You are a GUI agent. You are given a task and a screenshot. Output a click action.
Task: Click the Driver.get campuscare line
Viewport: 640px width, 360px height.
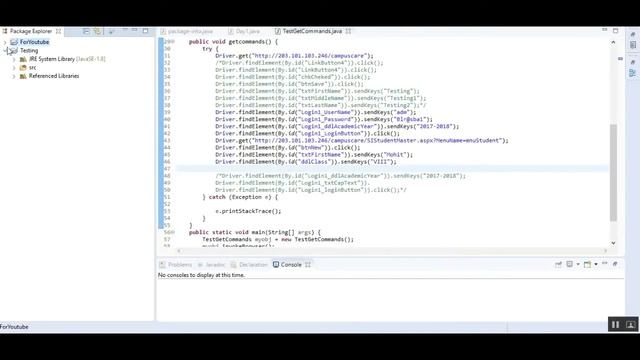click(x=294, y=56)
